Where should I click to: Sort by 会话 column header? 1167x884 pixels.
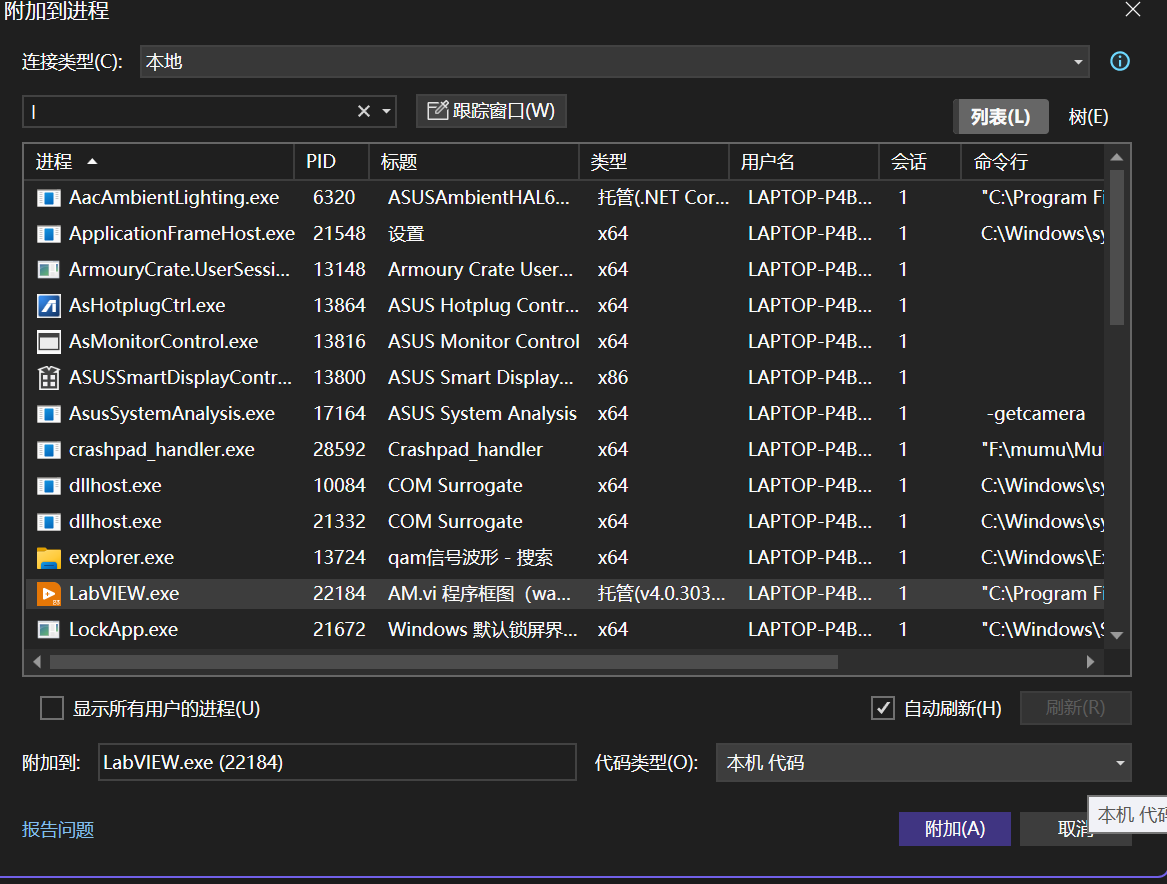tap(919, 161)
